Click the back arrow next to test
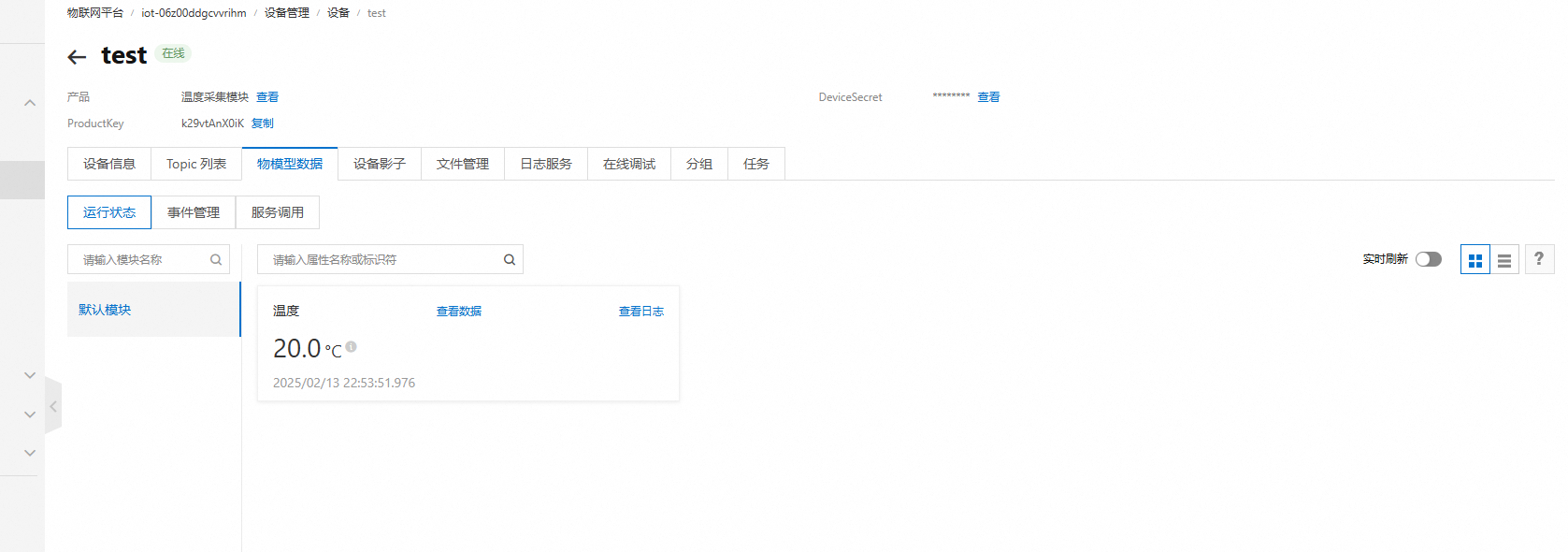Viewport: 1568px width, 552px height. pyautogui.click(x=77, y=57)
